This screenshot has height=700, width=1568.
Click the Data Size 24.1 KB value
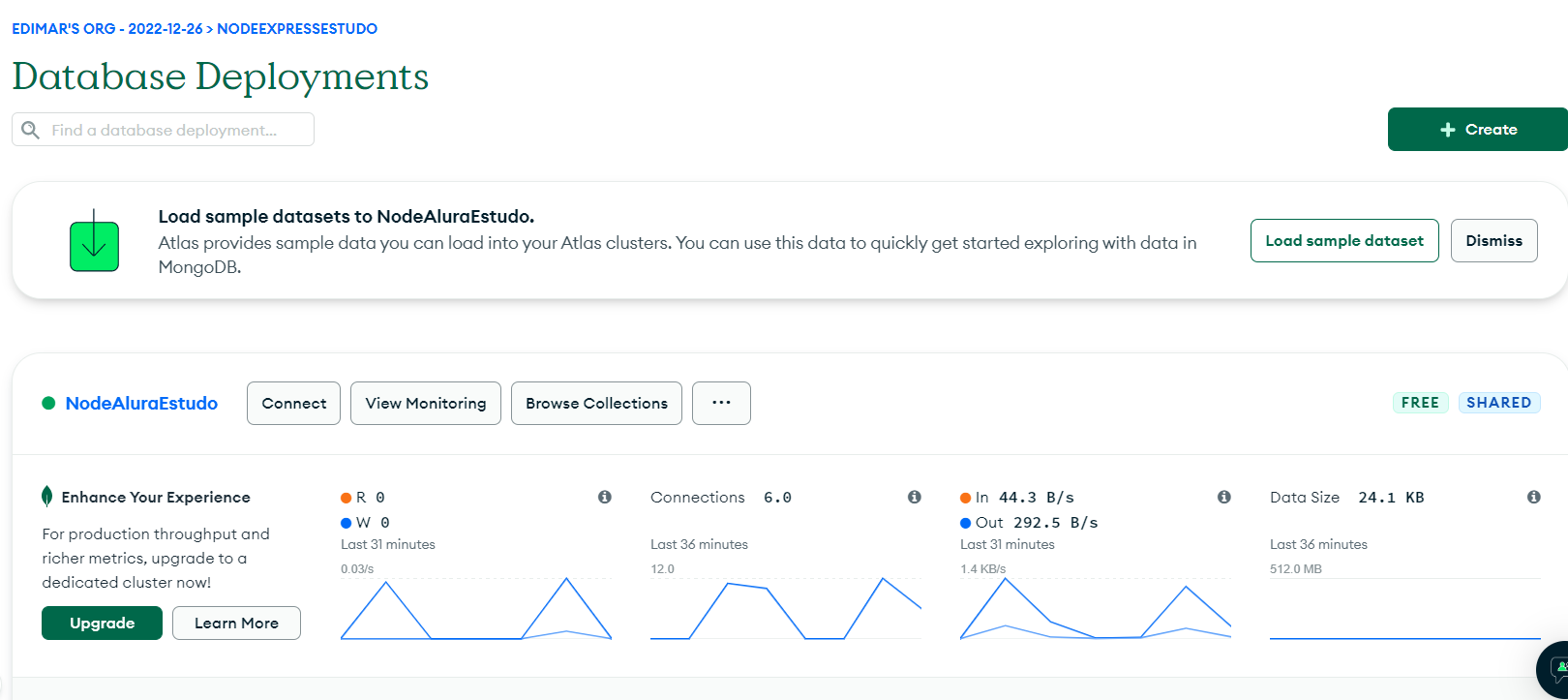click(x=1391, y=498)
